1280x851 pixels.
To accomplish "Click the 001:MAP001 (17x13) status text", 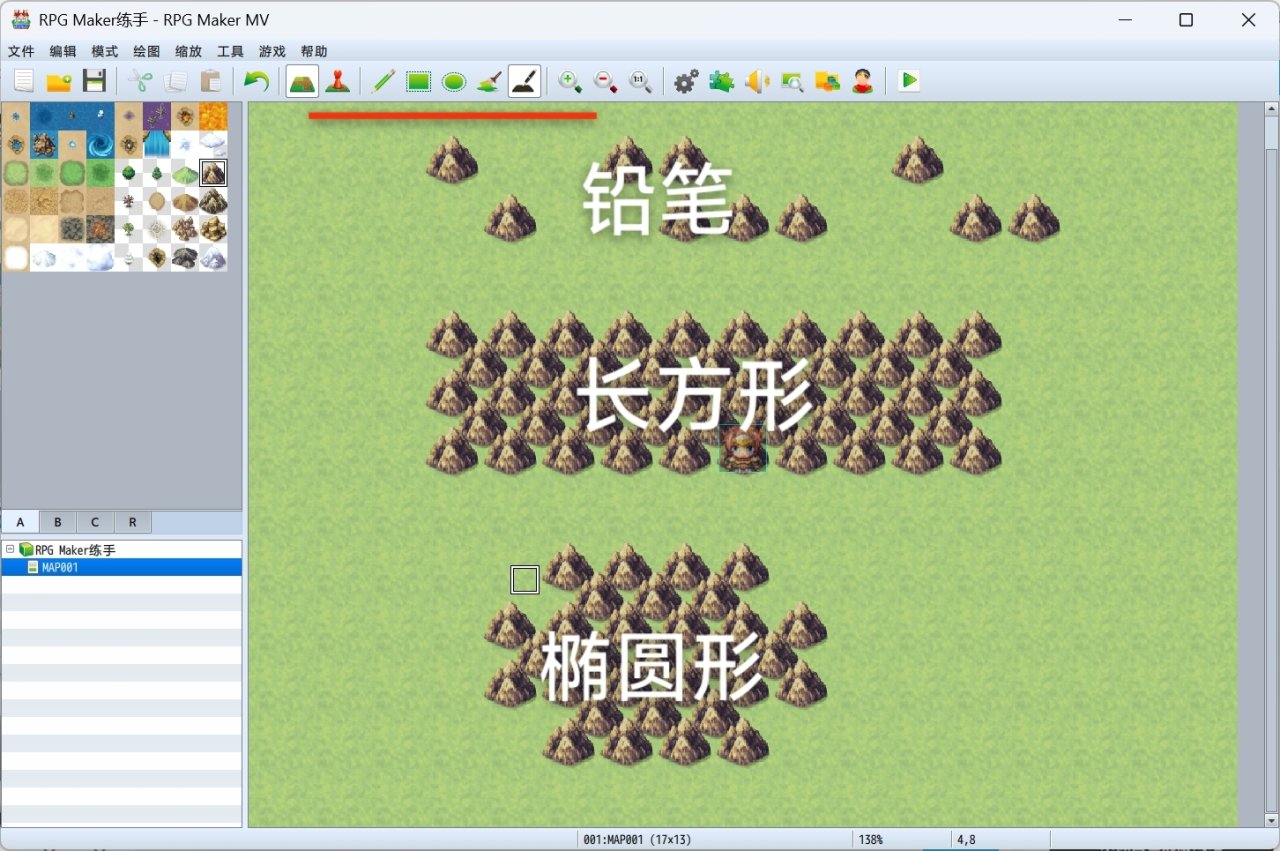I will (637, 840).
